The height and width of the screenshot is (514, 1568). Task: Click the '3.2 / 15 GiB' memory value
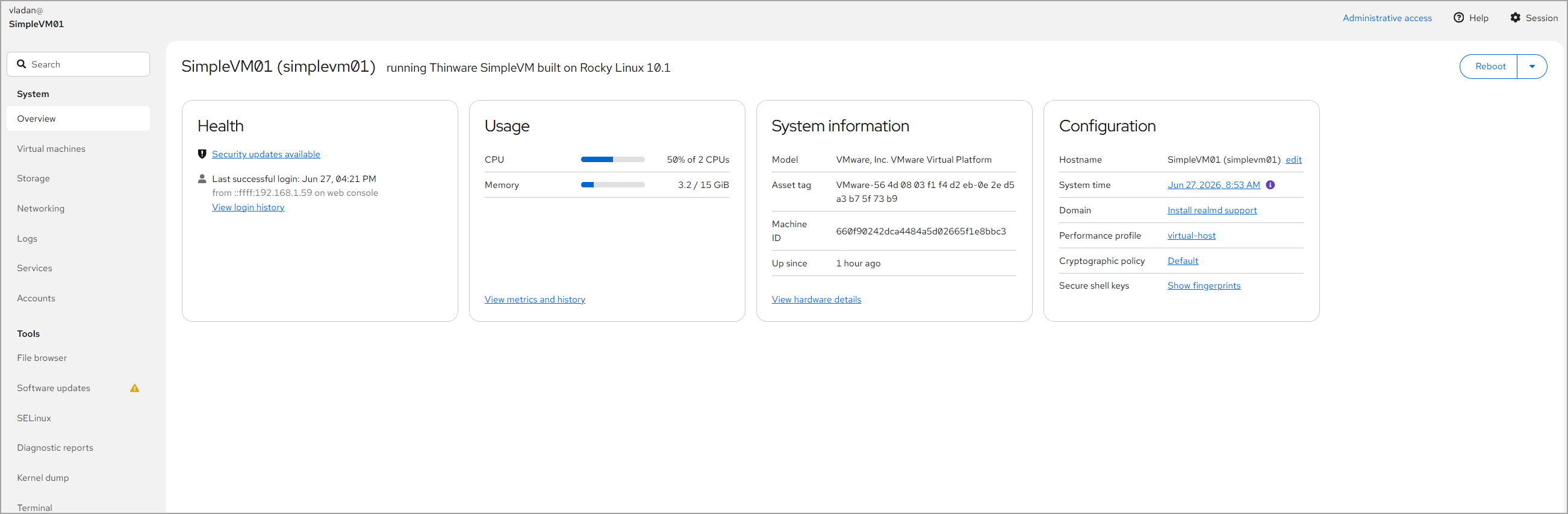[x=703, y=185]
